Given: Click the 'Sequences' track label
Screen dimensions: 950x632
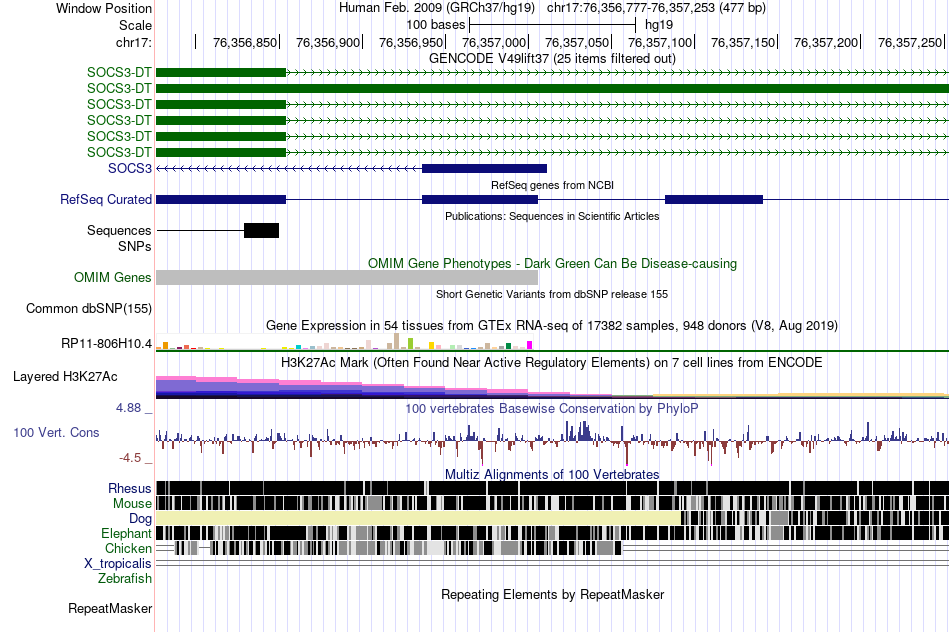Looking at the screenshot, I should tap(119, 230).
